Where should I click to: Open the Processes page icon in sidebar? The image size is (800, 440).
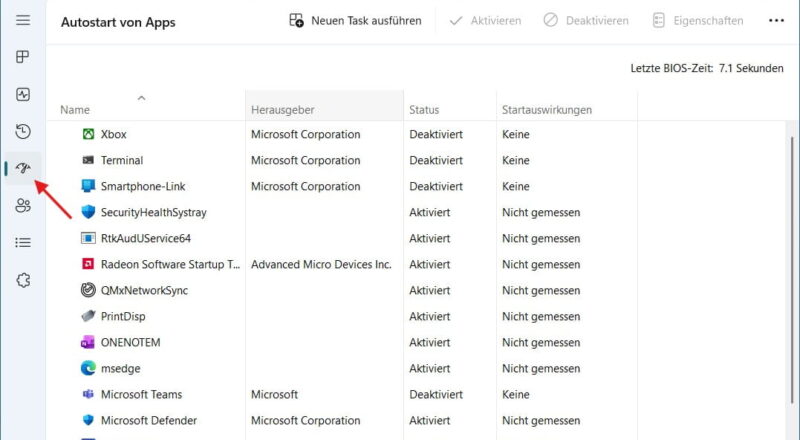click(x=23, y=57)
